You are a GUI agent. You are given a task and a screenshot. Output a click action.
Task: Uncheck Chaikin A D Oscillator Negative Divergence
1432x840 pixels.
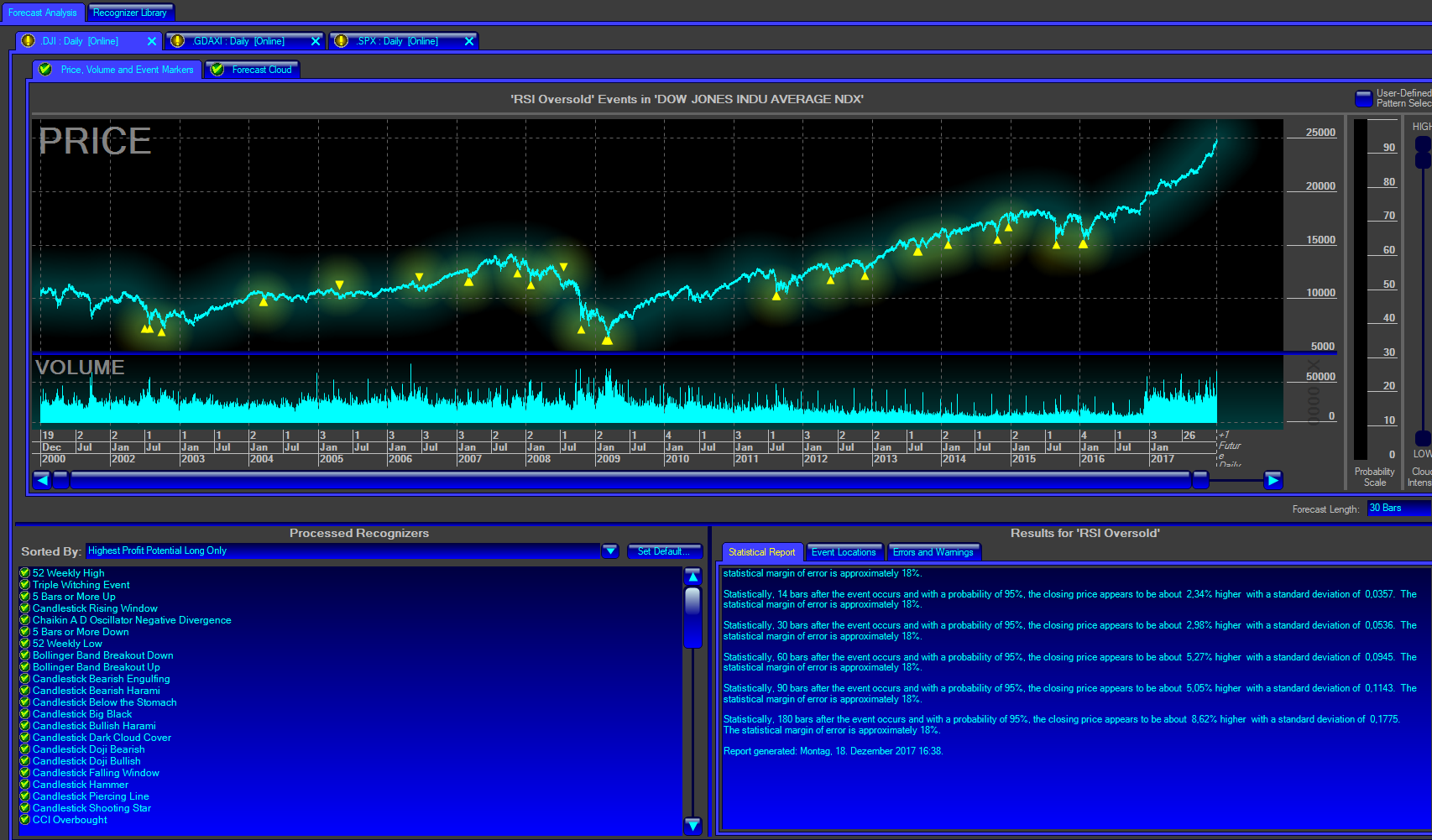(x=25, y=620)
